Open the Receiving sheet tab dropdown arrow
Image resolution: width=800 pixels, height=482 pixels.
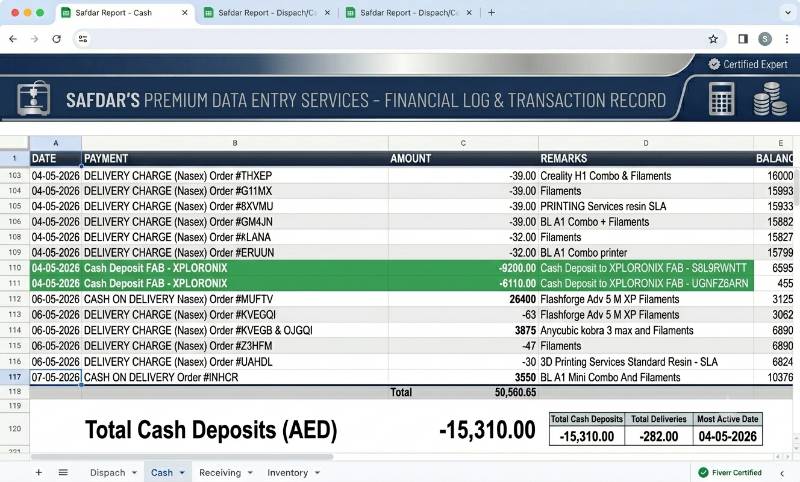point(250,473)
